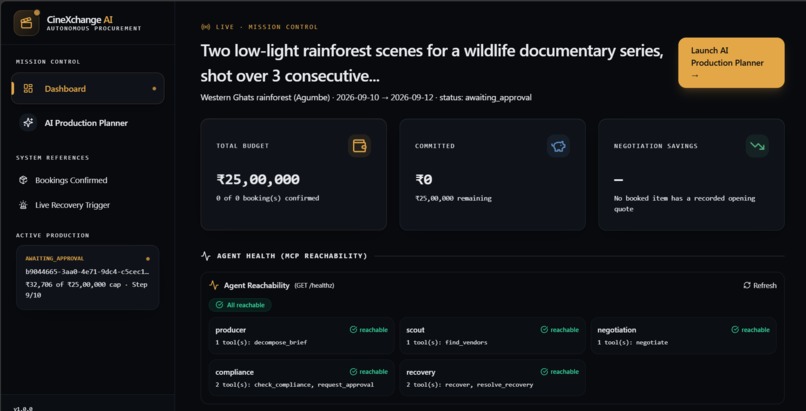Image resolution: width=806 pixels, height=411 pixels.
Task: Click the '(GET /healthz)' label
Action: click(x=314, y=286)
